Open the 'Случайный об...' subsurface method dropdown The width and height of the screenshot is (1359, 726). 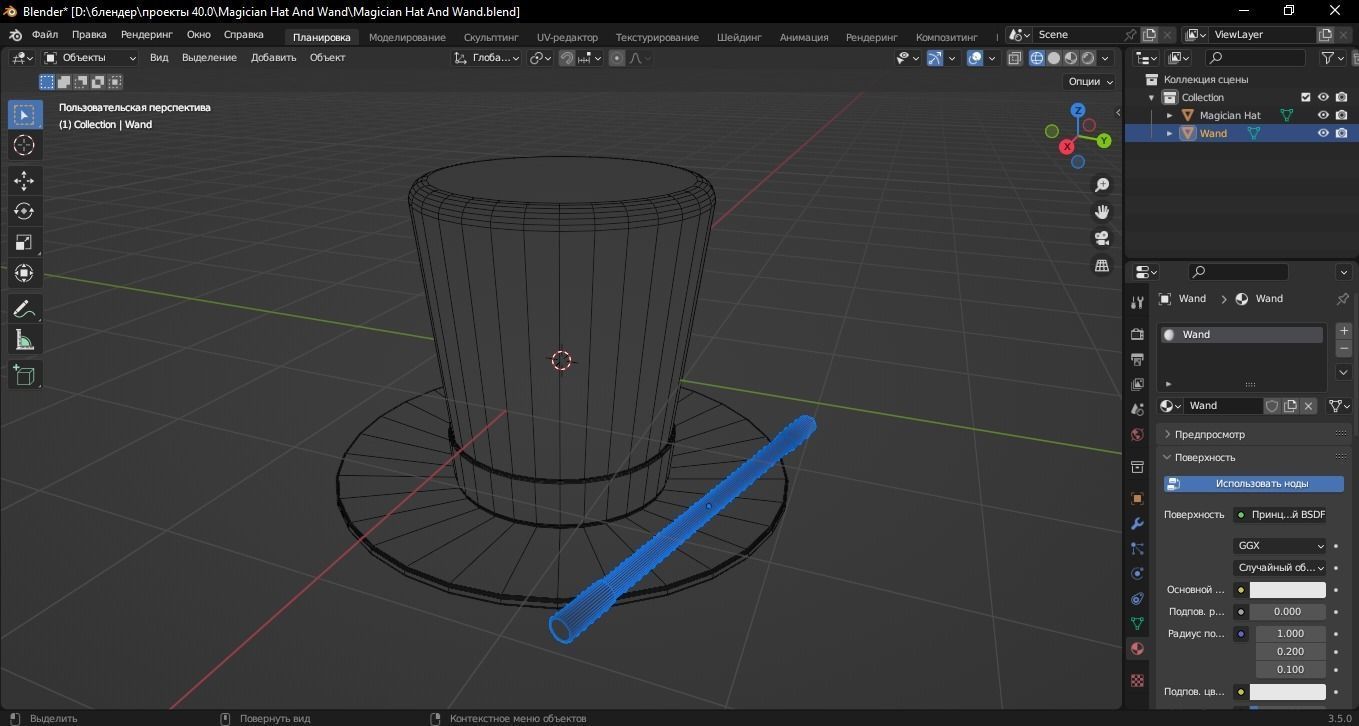click(x=1280, y=568)
